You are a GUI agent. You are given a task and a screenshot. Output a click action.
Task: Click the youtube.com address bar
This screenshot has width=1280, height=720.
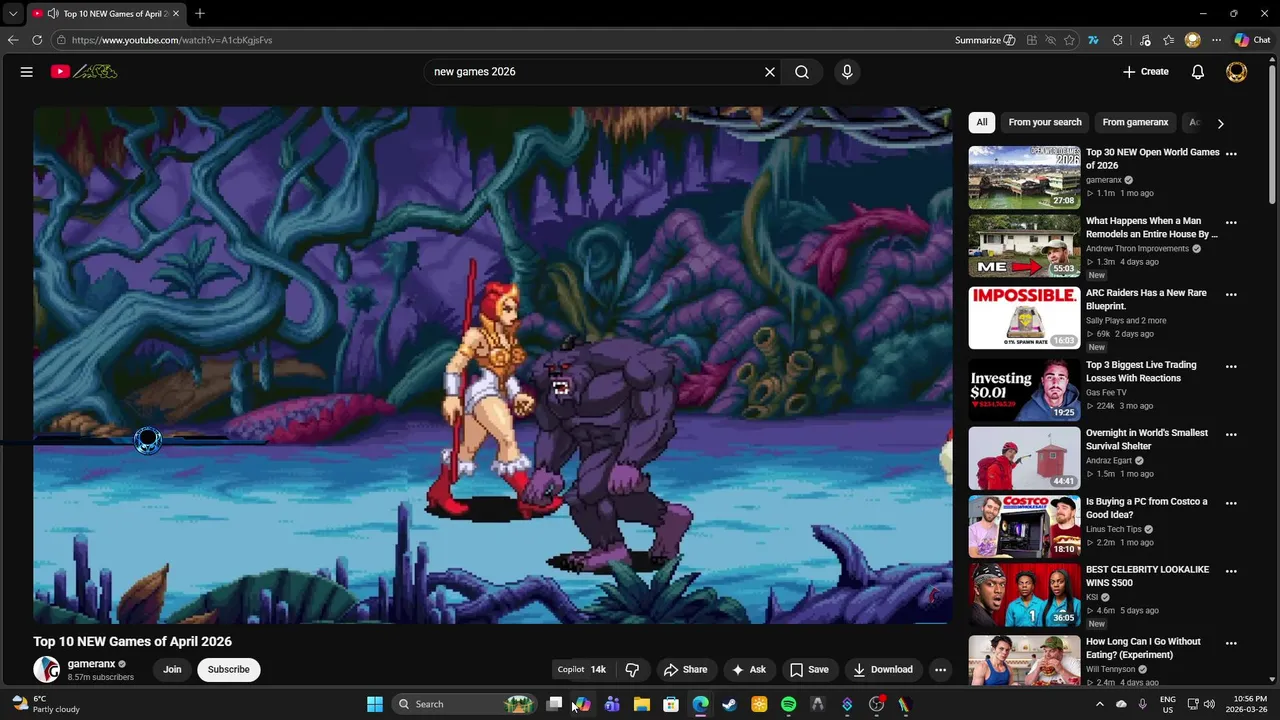[x=500, y=40]
